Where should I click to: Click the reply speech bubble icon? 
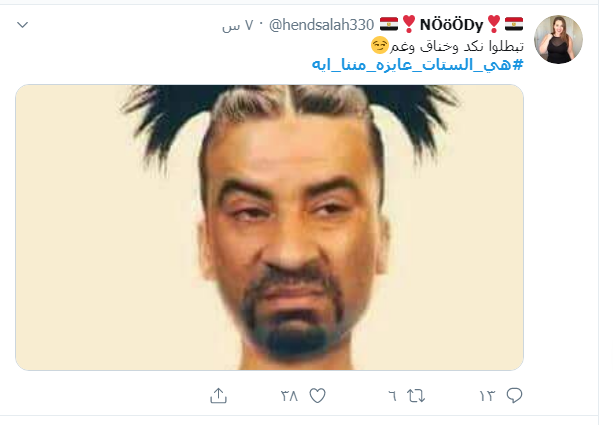pyautogui.click(x=514, y=395)
